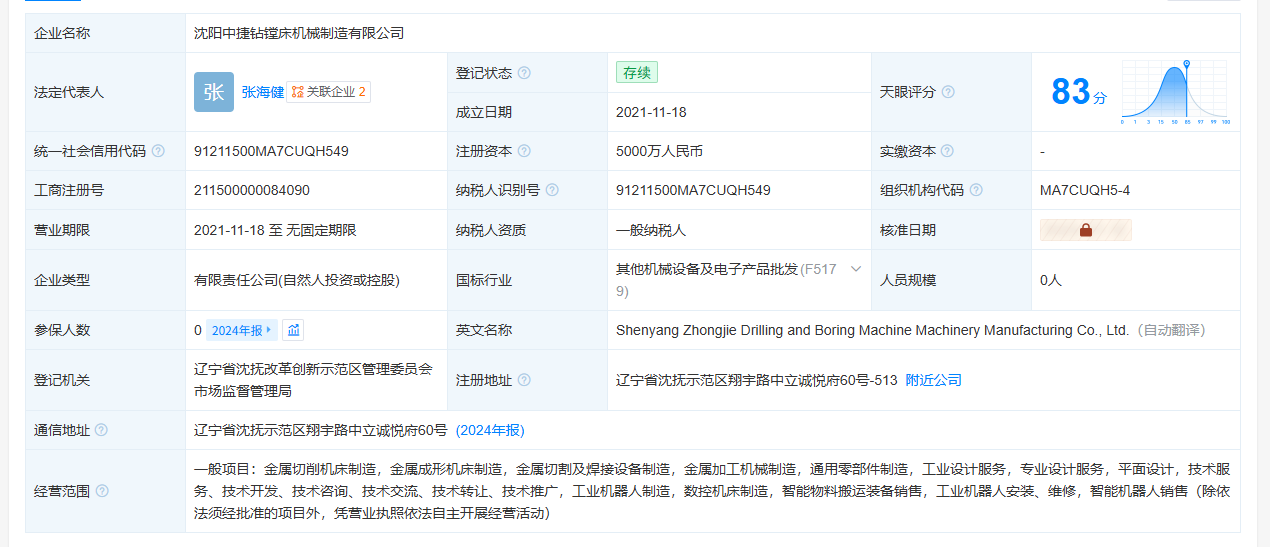Click the help icon beside 登记状态
Screen dimensions: 1270x547
(524, 73)
